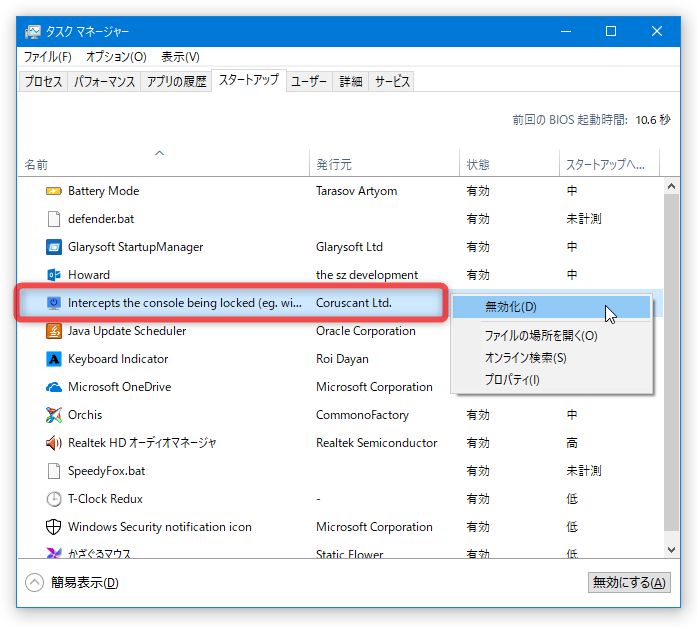The image size is (697, 627).
Task: Click the Task Manager title bar icon
Action: (33, 32)
